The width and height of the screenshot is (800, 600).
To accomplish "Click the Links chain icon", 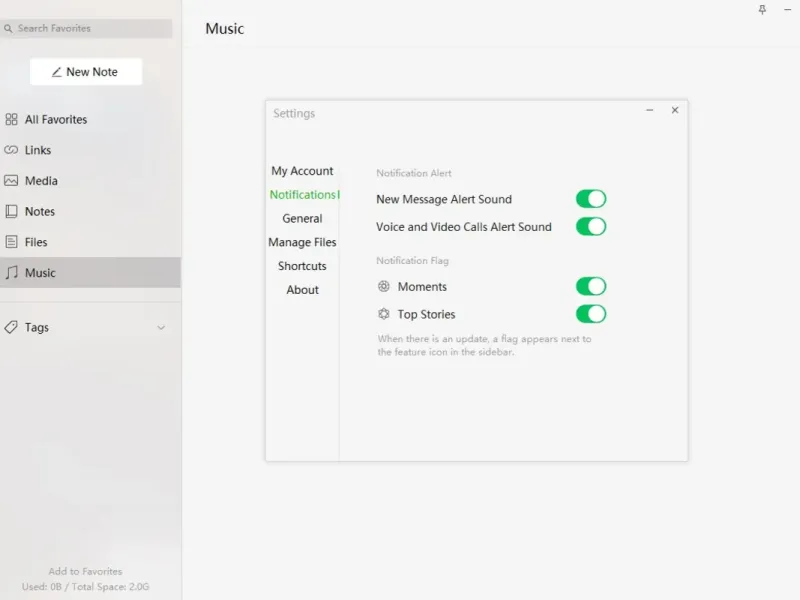I will pos(11,150).
